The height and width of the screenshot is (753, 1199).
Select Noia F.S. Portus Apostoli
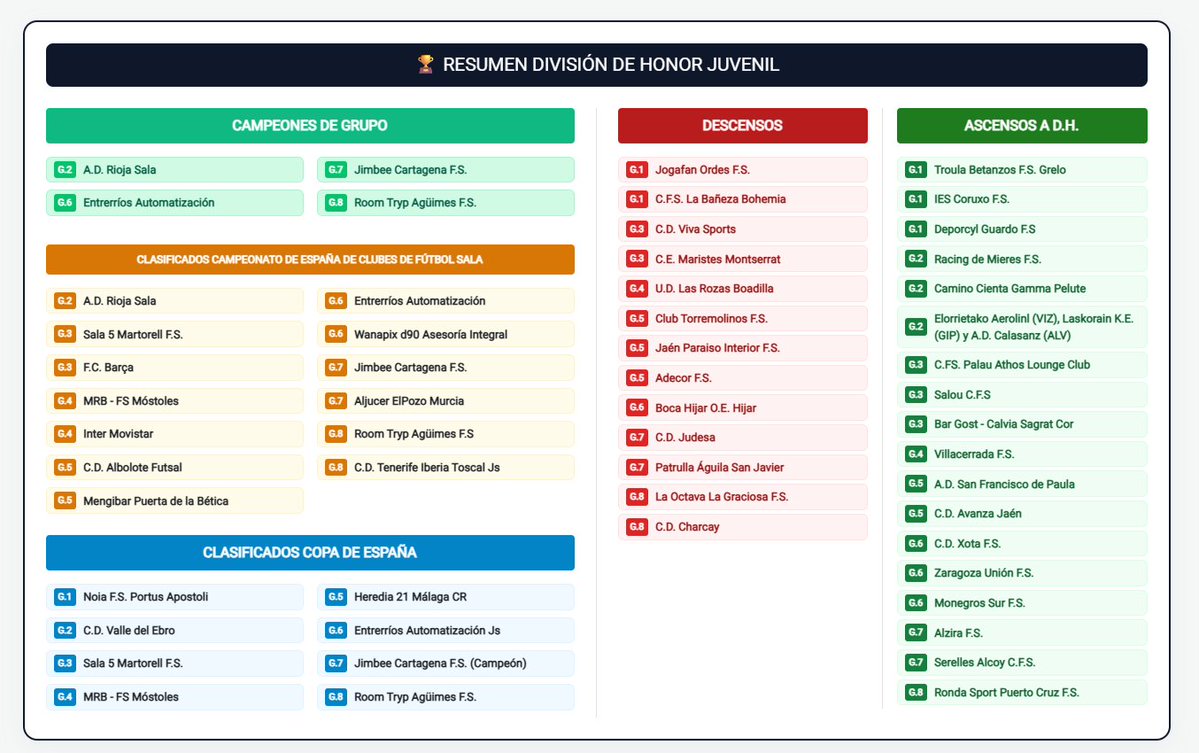tap(174, 596)
